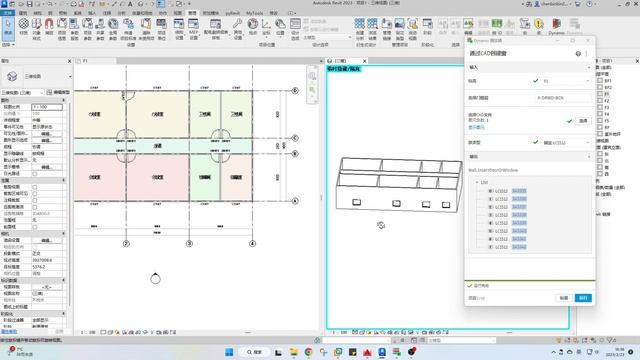Toggle Section Box checkbox in Properties
This screenshot has height=360, width=640.
35,227
